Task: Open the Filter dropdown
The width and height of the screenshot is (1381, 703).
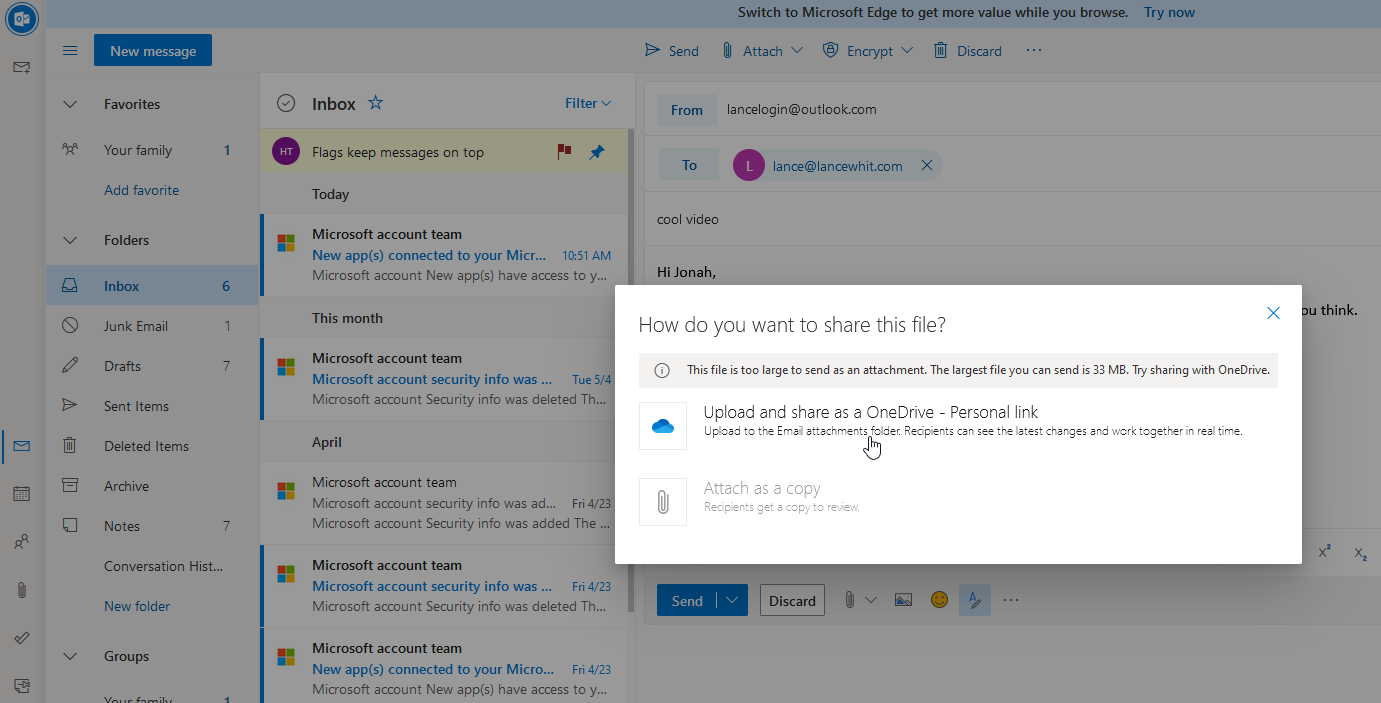Action: pos(588,103)
